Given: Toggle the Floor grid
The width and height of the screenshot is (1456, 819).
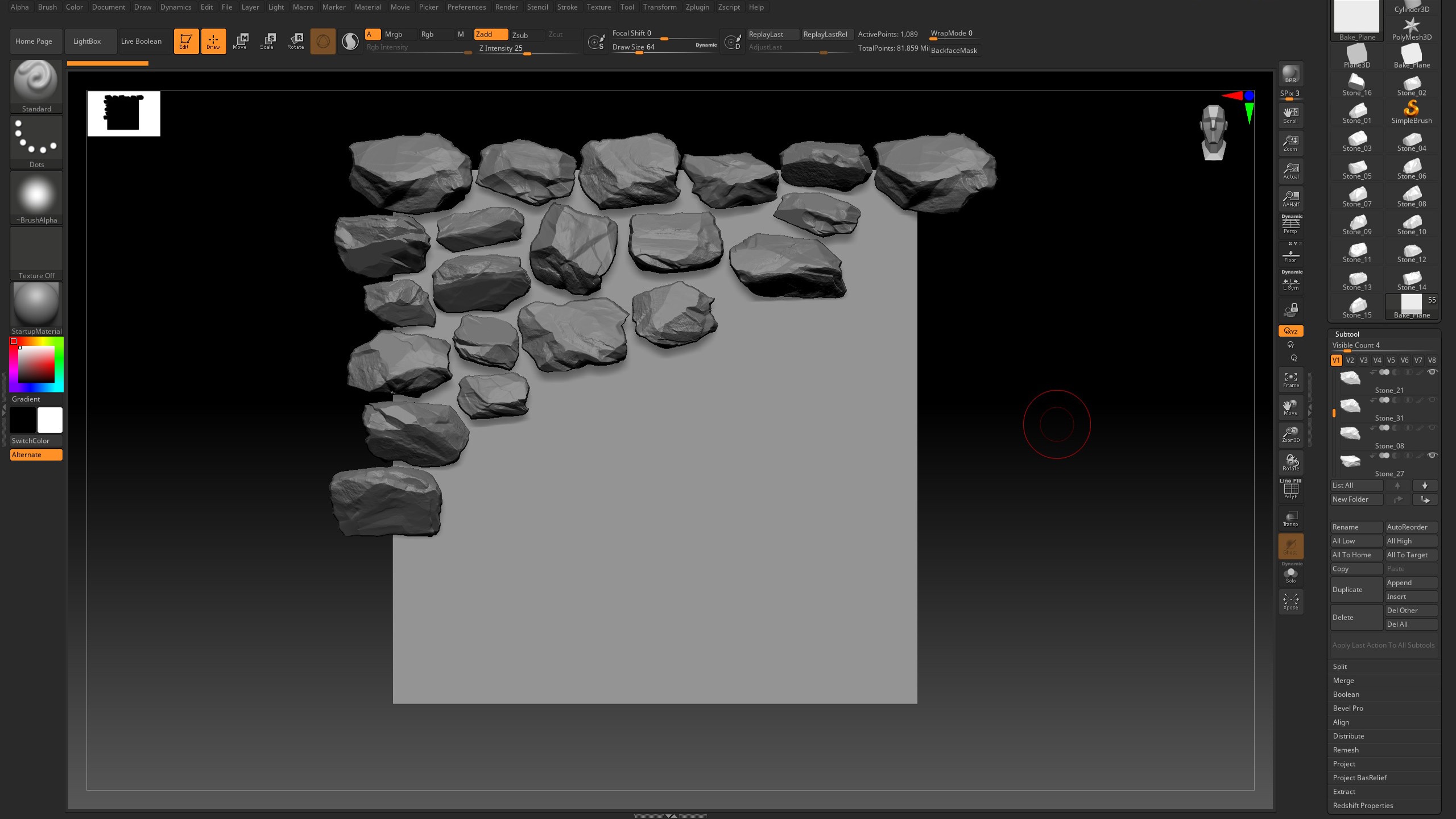Looking at the screenshot, I should (1290, 254).
